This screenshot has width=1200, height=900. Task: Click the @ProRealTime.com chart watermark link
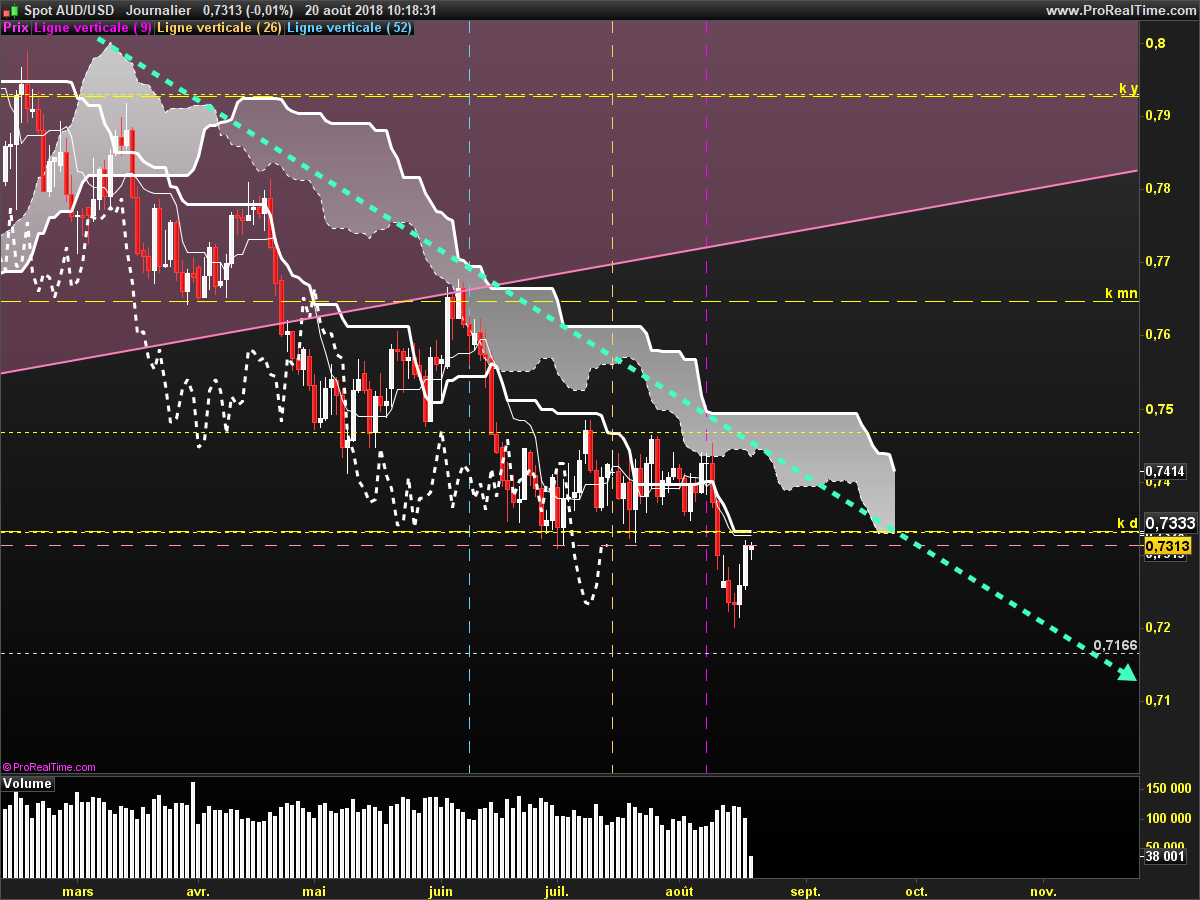point(50,767)
